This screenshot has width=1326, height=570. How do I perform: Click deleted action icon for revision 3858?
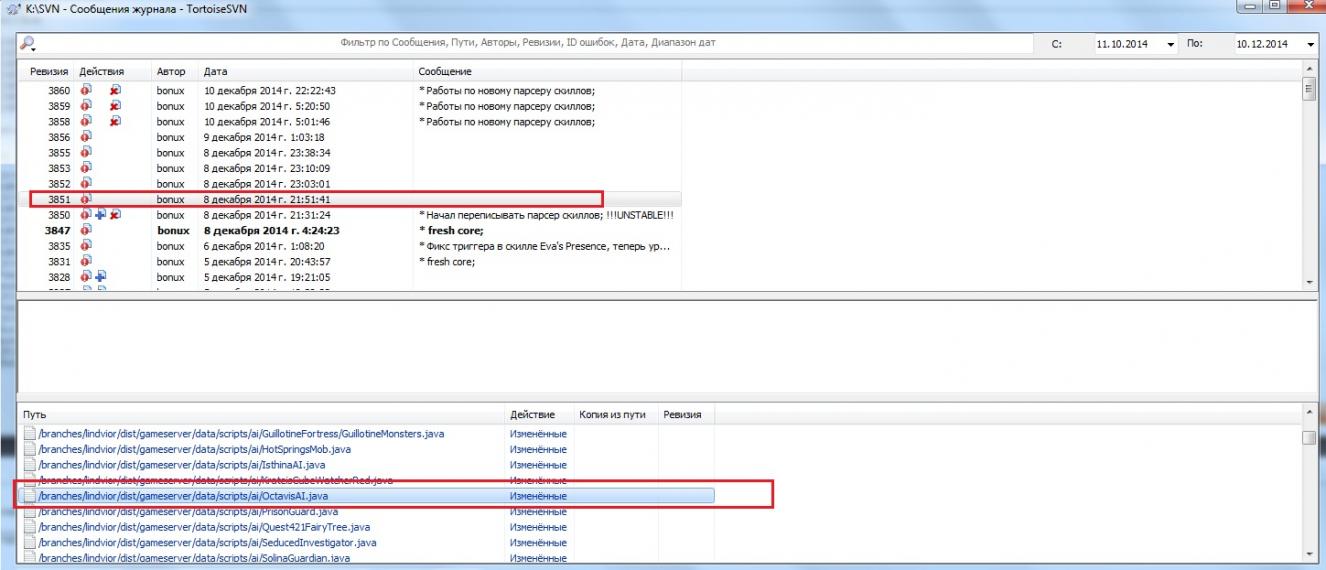tap(115, 122)
